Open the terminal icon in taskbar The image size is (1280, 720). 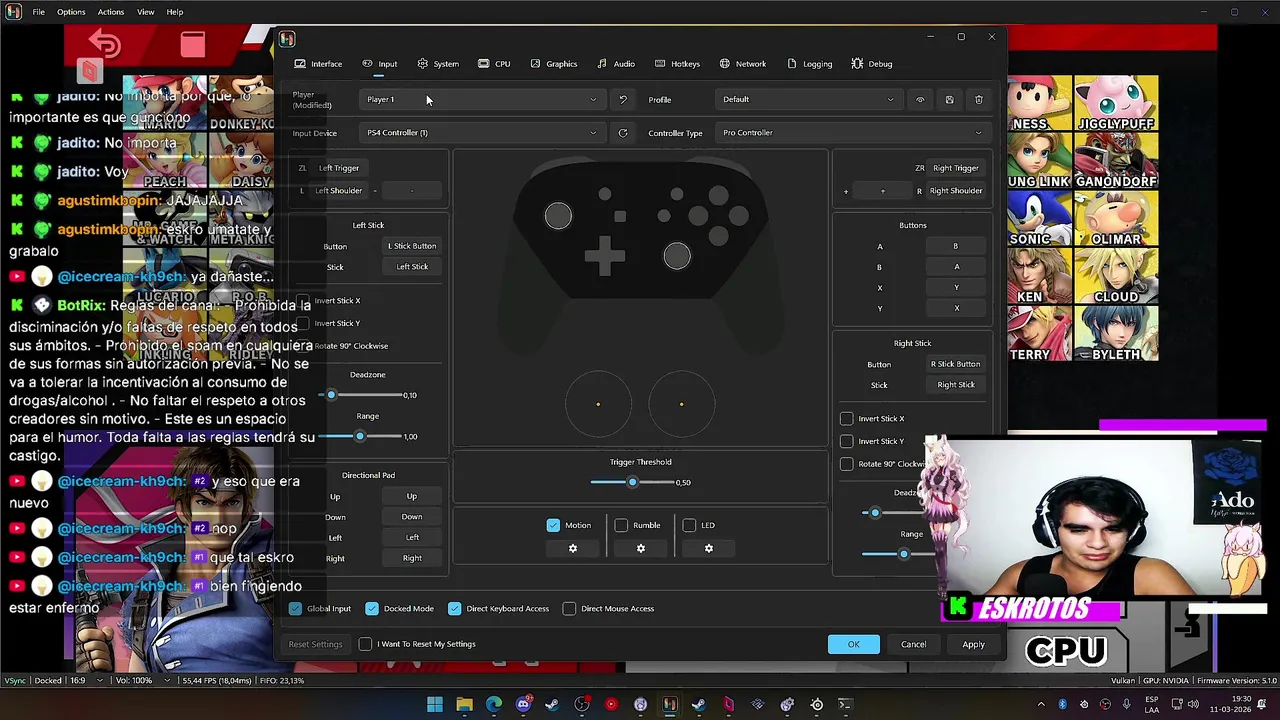pyautogui.click(x=845, y=705)
